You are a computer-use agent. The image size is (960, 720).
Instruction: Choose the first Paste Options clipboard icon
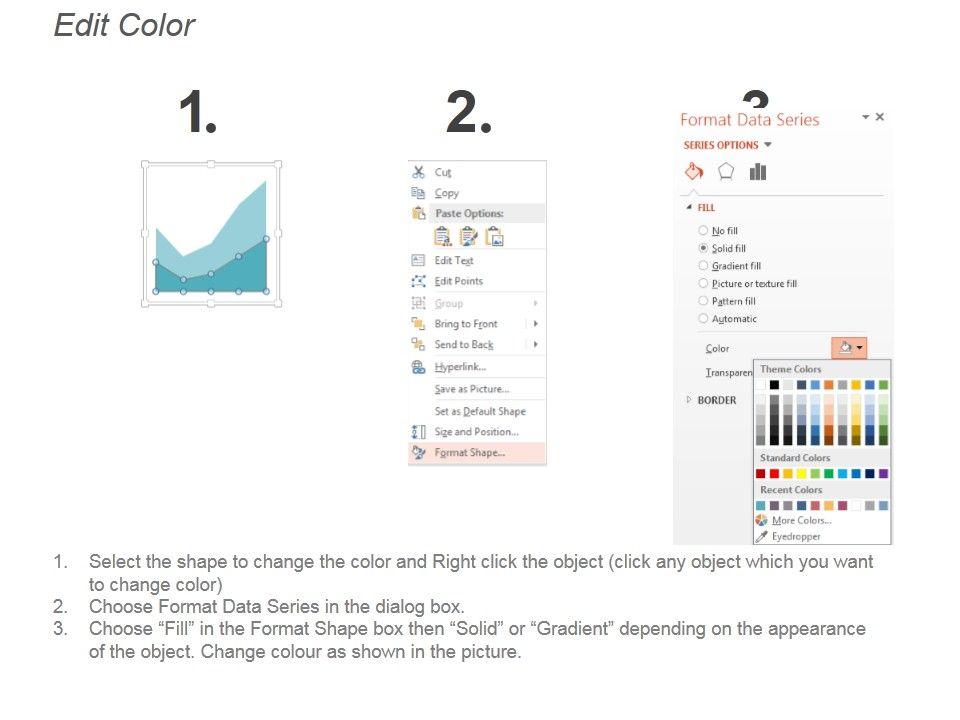coord(443,236)
